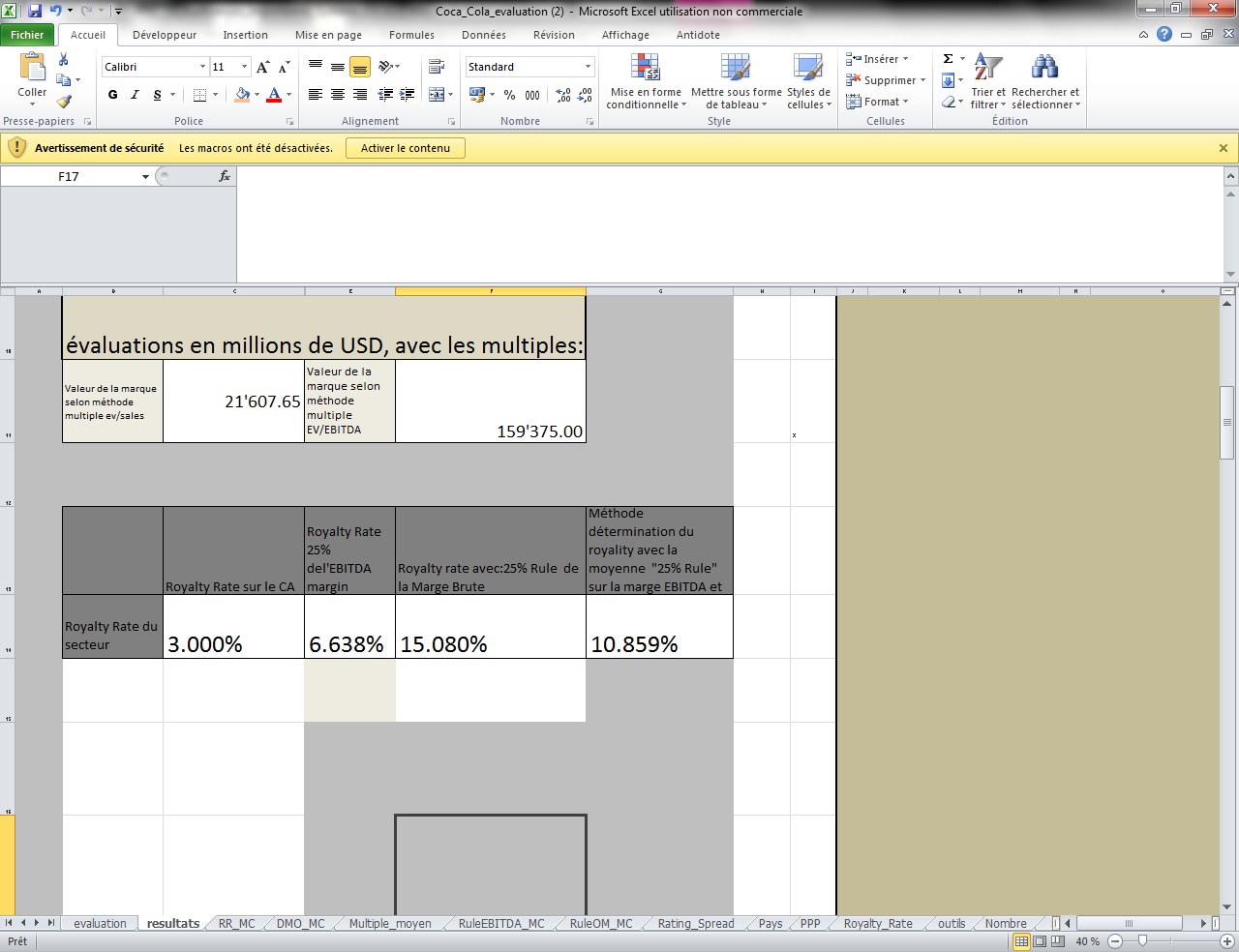Image resolution: width=1239 pixels, height=952 pixels.
Task: Open the Royalty_Rate sheet tab
Action: click(878, 924)
